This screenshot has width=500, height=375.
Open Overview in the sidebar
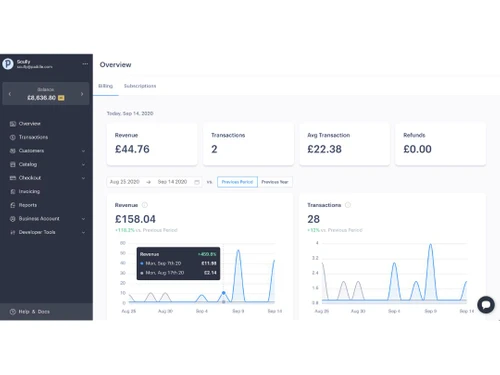[30, 124]
